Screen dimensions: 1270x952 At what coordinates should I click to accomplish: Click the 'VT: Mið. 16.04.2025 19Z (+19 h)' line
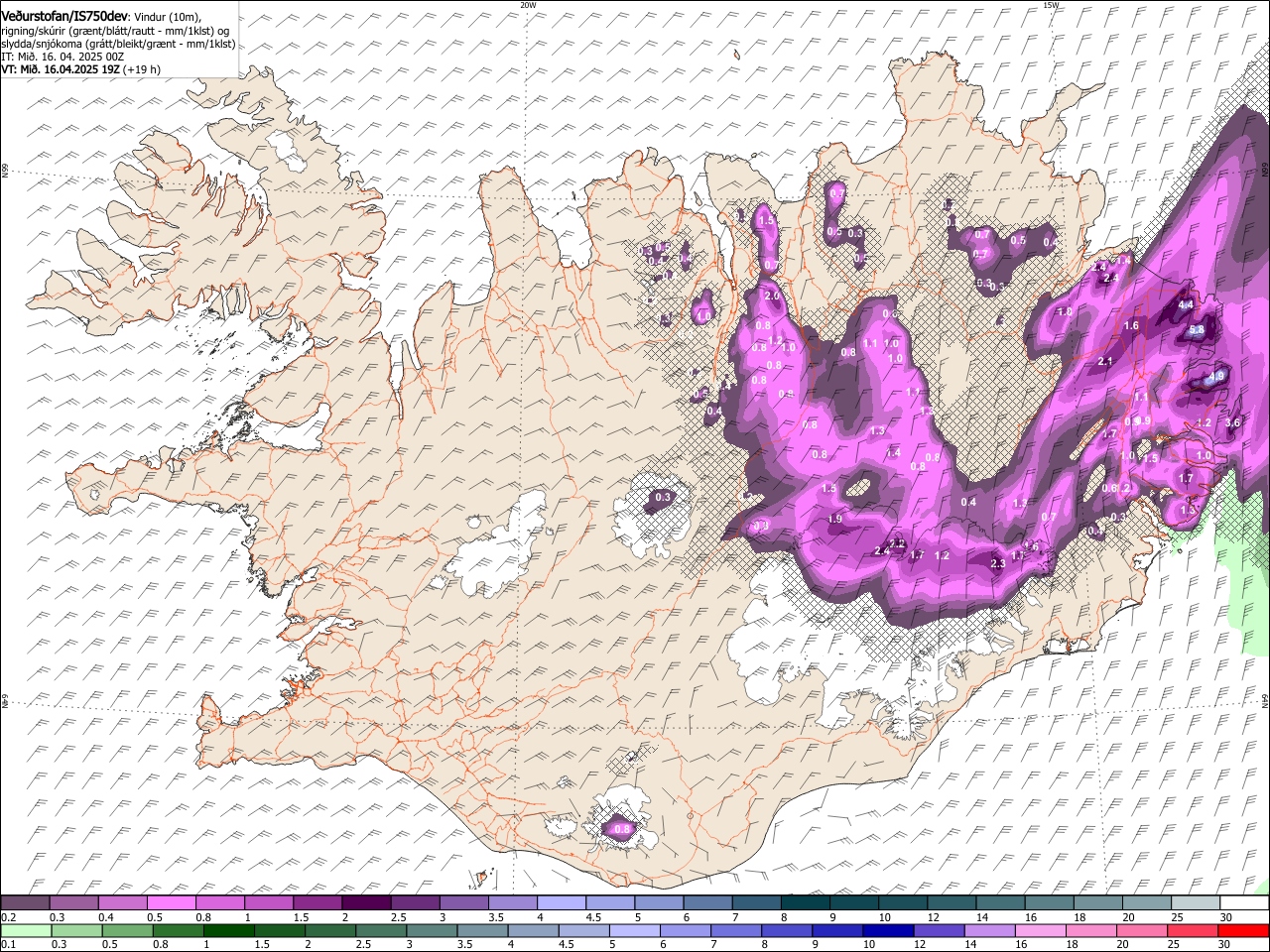click(81, 69)
